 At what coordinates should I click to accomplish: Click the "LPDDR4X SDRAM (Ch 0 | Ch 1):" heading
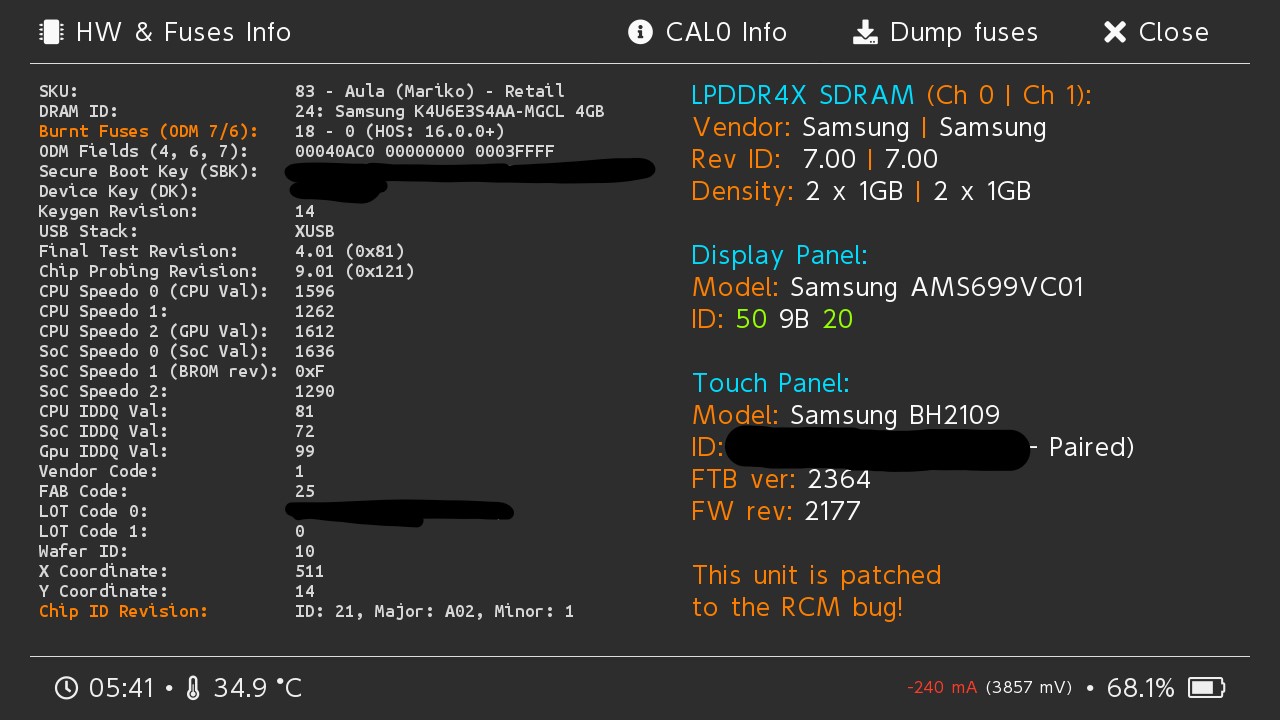(892, 95)
